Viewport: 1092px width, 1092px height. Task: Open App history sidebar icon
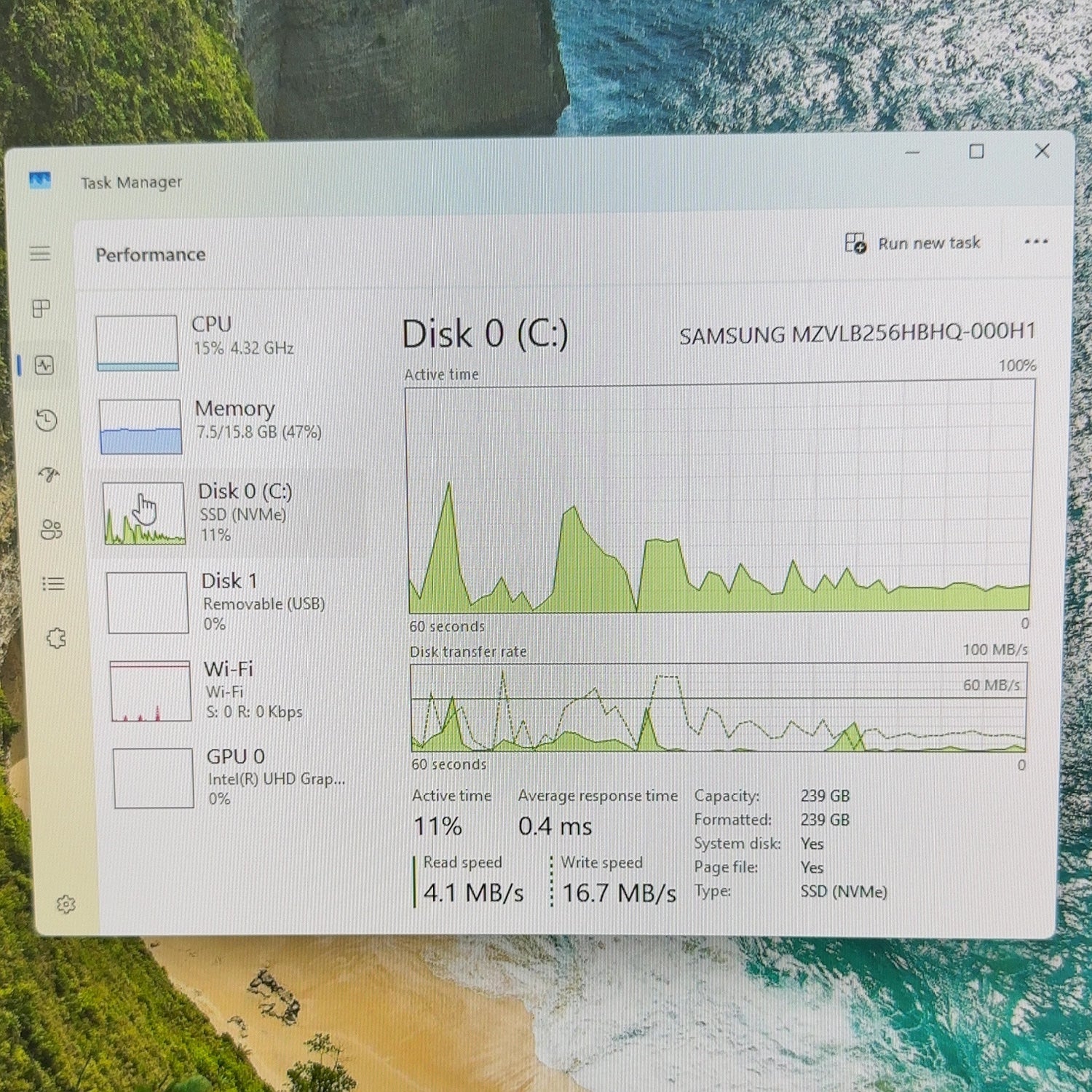click(x=47, y=420)
